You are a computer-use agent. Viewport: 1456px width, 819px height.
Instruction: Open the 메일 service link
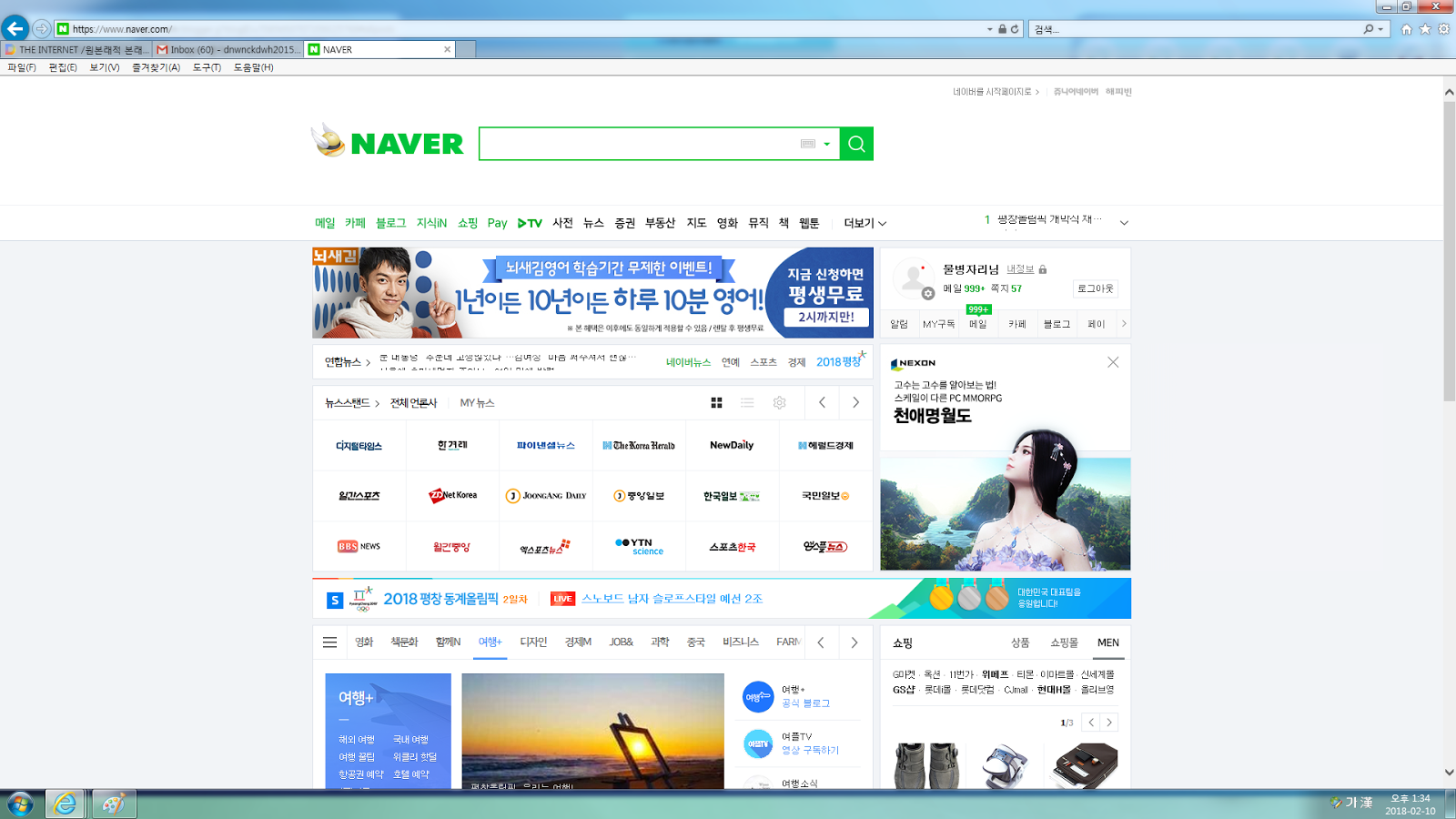pyautogui.click(x=325, y=223)
